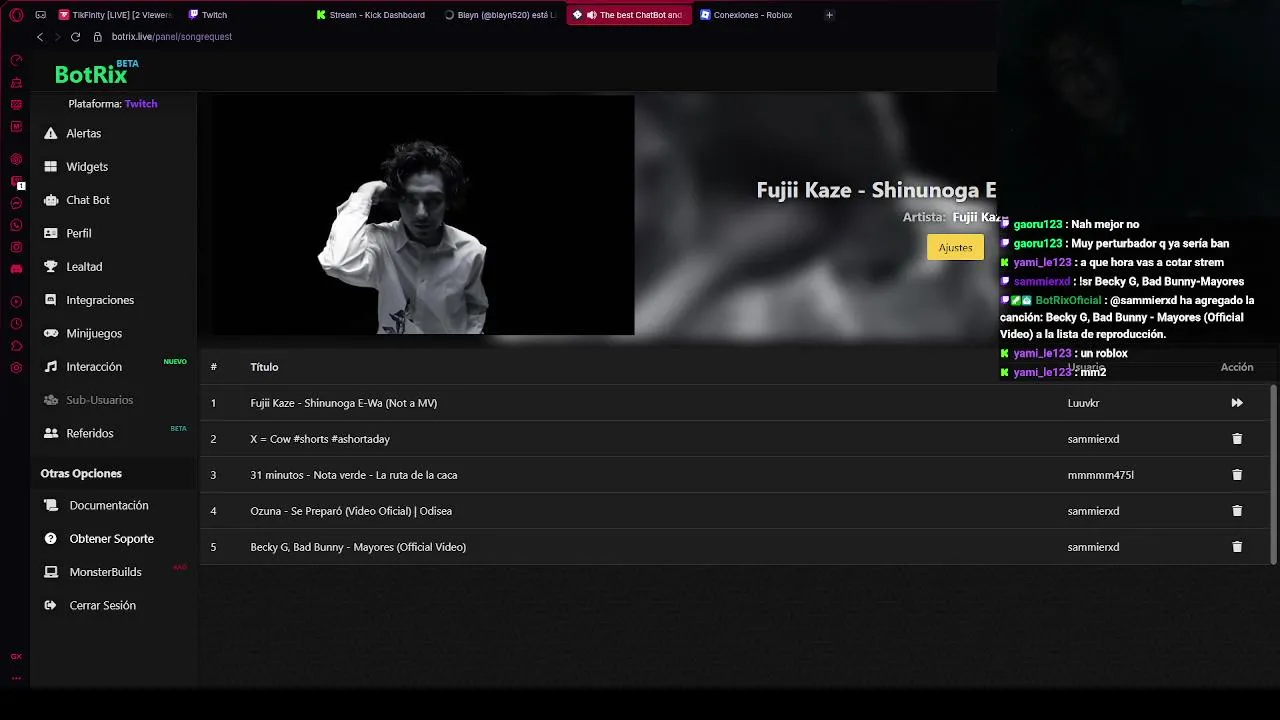
Task: Open Opera GX sidebar settings gear
Action: click(x=16, y=368)
